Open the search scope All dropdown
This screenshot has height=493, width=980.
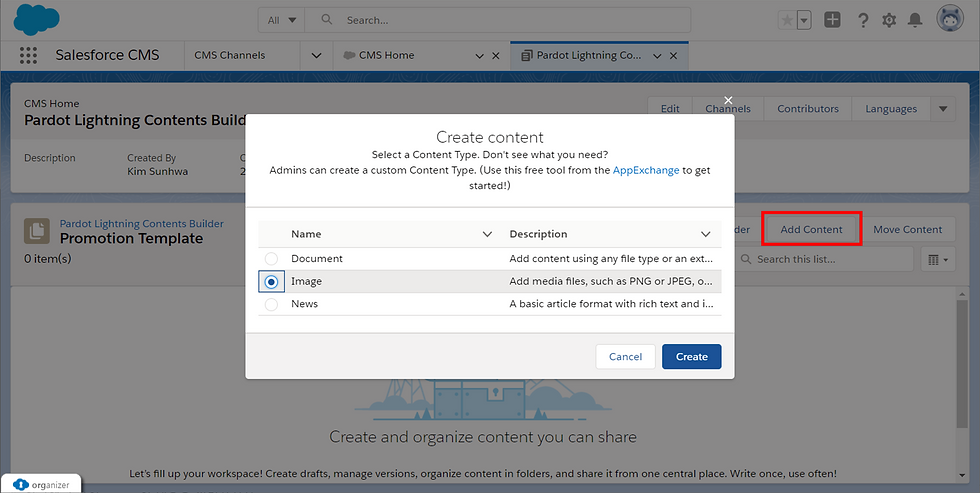281,20
